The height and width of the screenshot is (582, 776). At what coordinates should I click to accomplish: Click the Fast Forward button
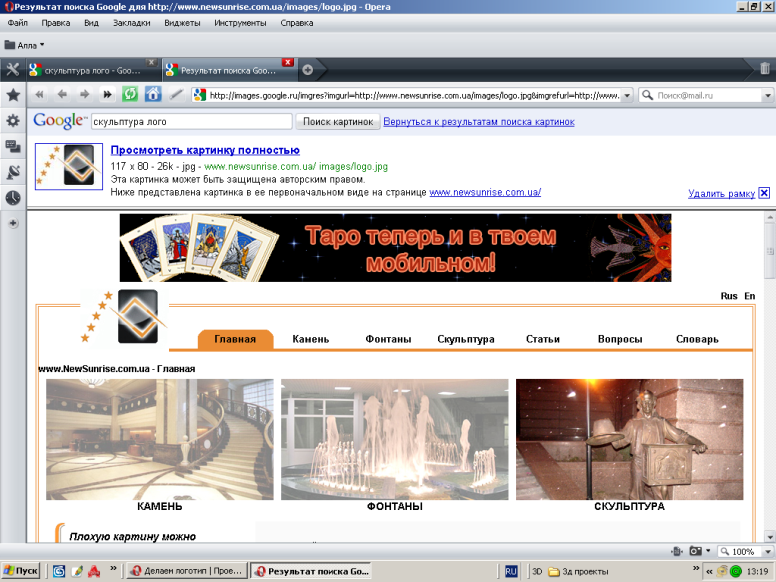coord(107,95)
